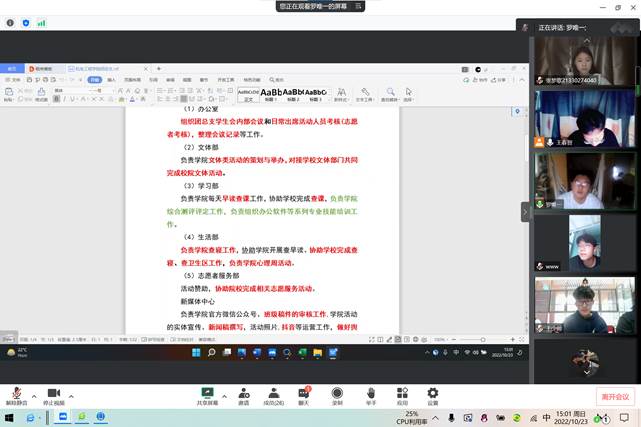The height and width of the screenshot is (427, 641).
Task: Click WPS Insert ribbon tab in shared screen
Action: pyautogui.click(x=111, y=80)
